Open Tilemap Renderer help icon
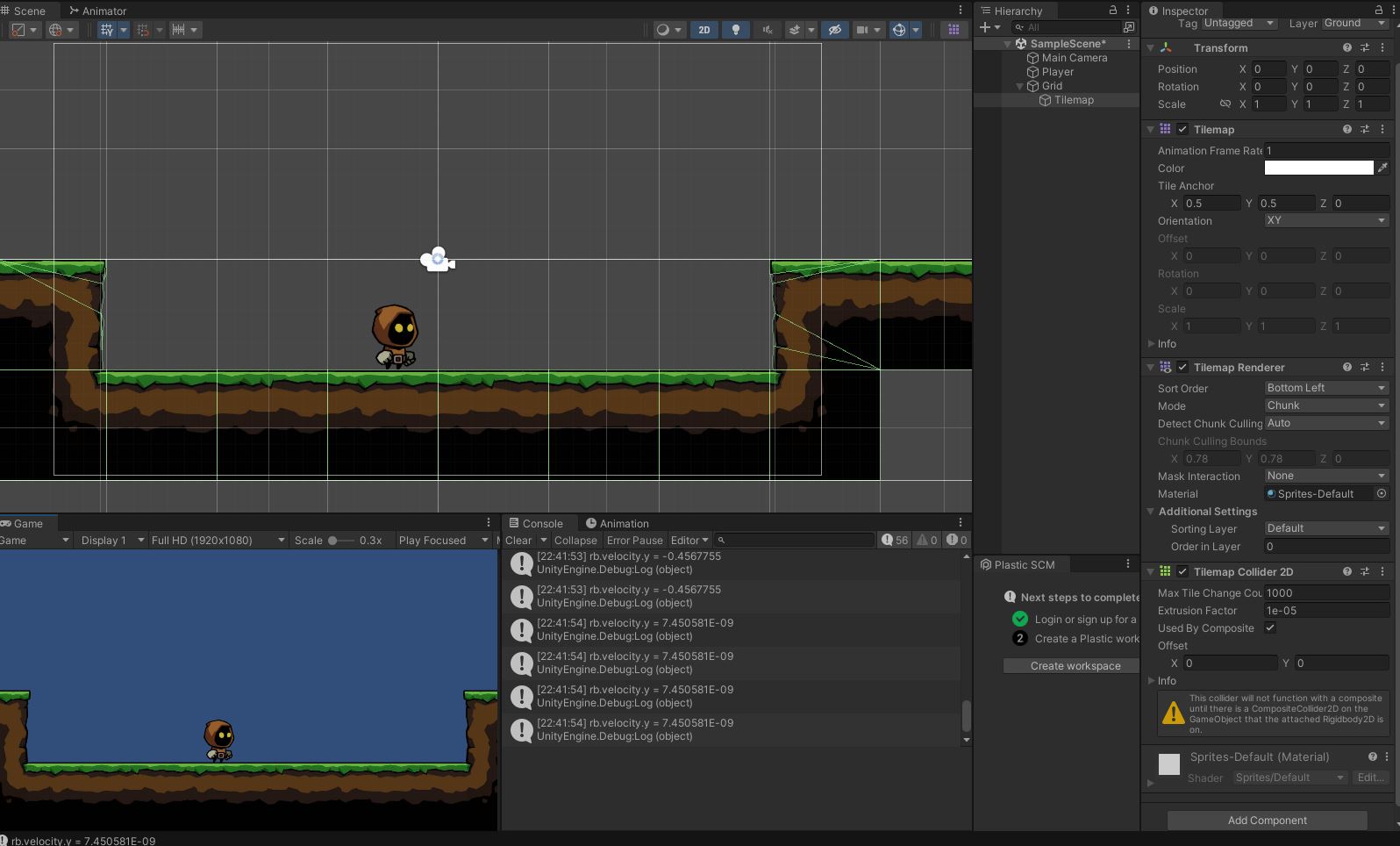 click(1346, 367)
